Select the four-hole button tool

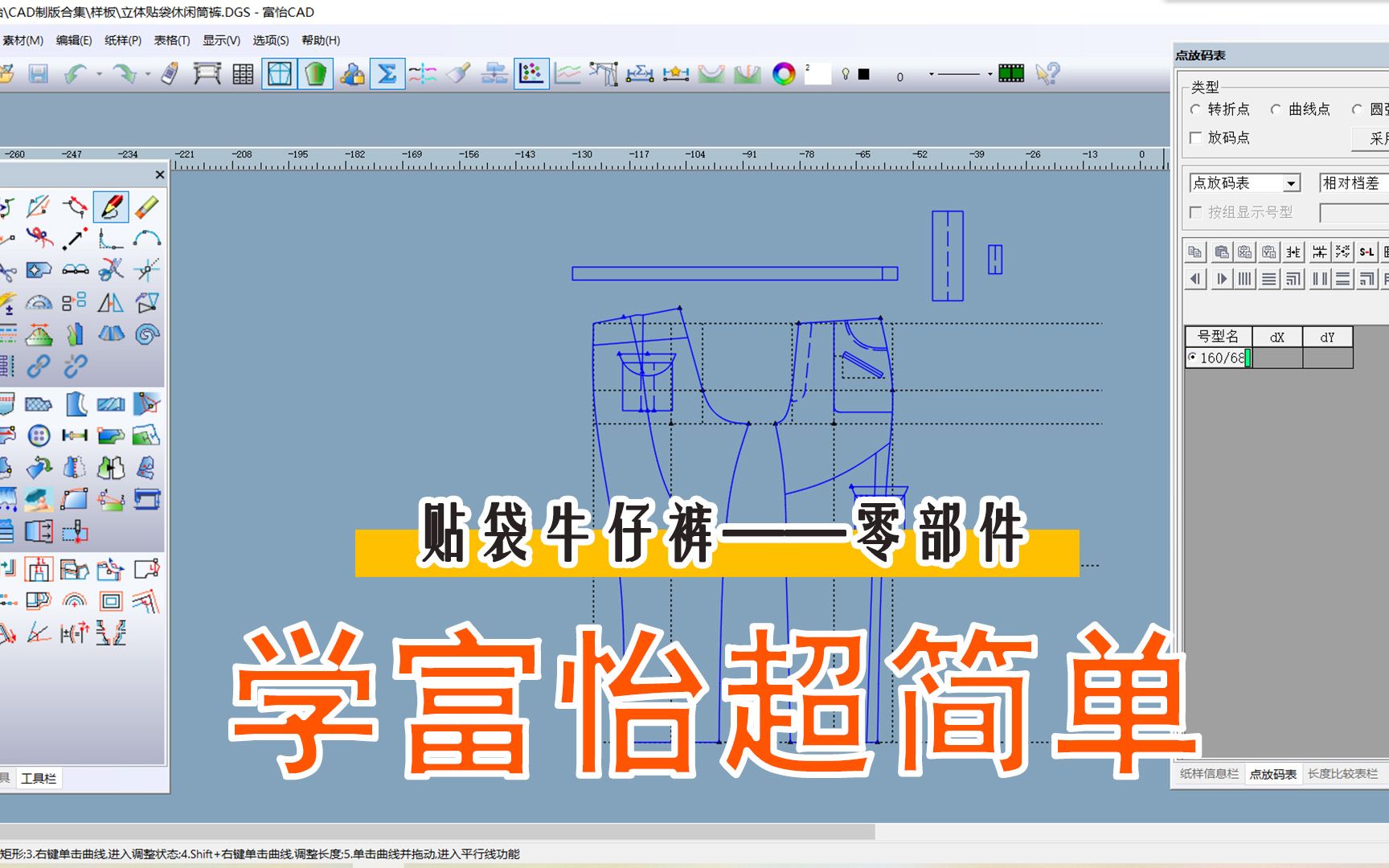pyautogui.click(x=39, y=436)
